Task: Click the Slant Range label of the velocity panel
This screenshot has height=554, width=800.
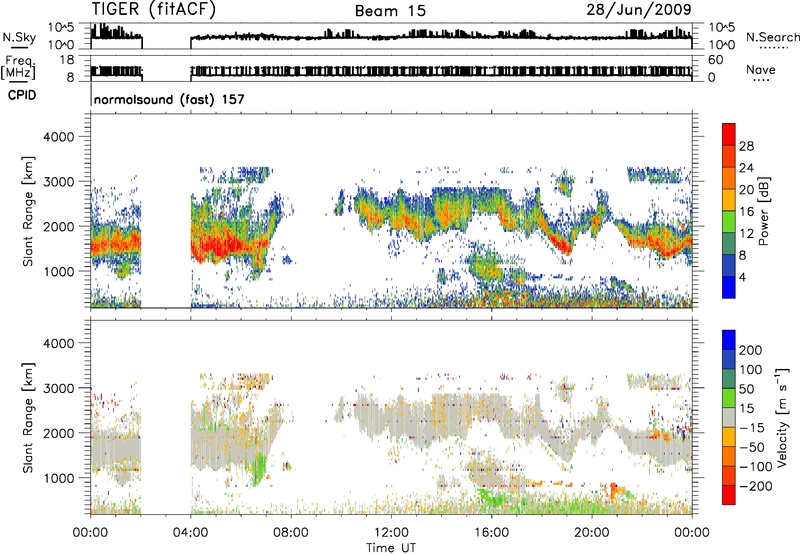Action: click(x=28, y=417)
